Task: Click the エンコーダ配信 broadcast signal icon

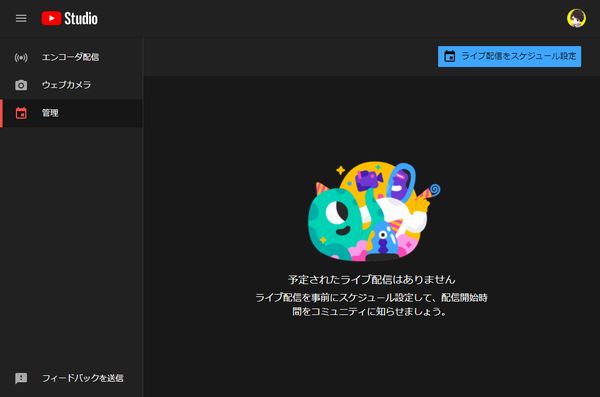Action: click(x=21, y=57)
